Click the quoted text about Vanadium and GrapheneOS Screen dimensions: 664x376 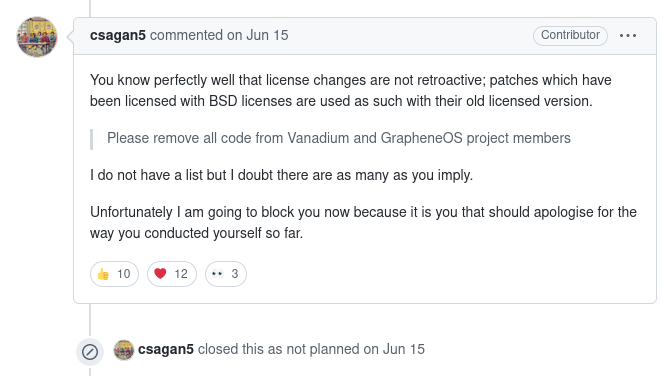[x=338, y=138]
